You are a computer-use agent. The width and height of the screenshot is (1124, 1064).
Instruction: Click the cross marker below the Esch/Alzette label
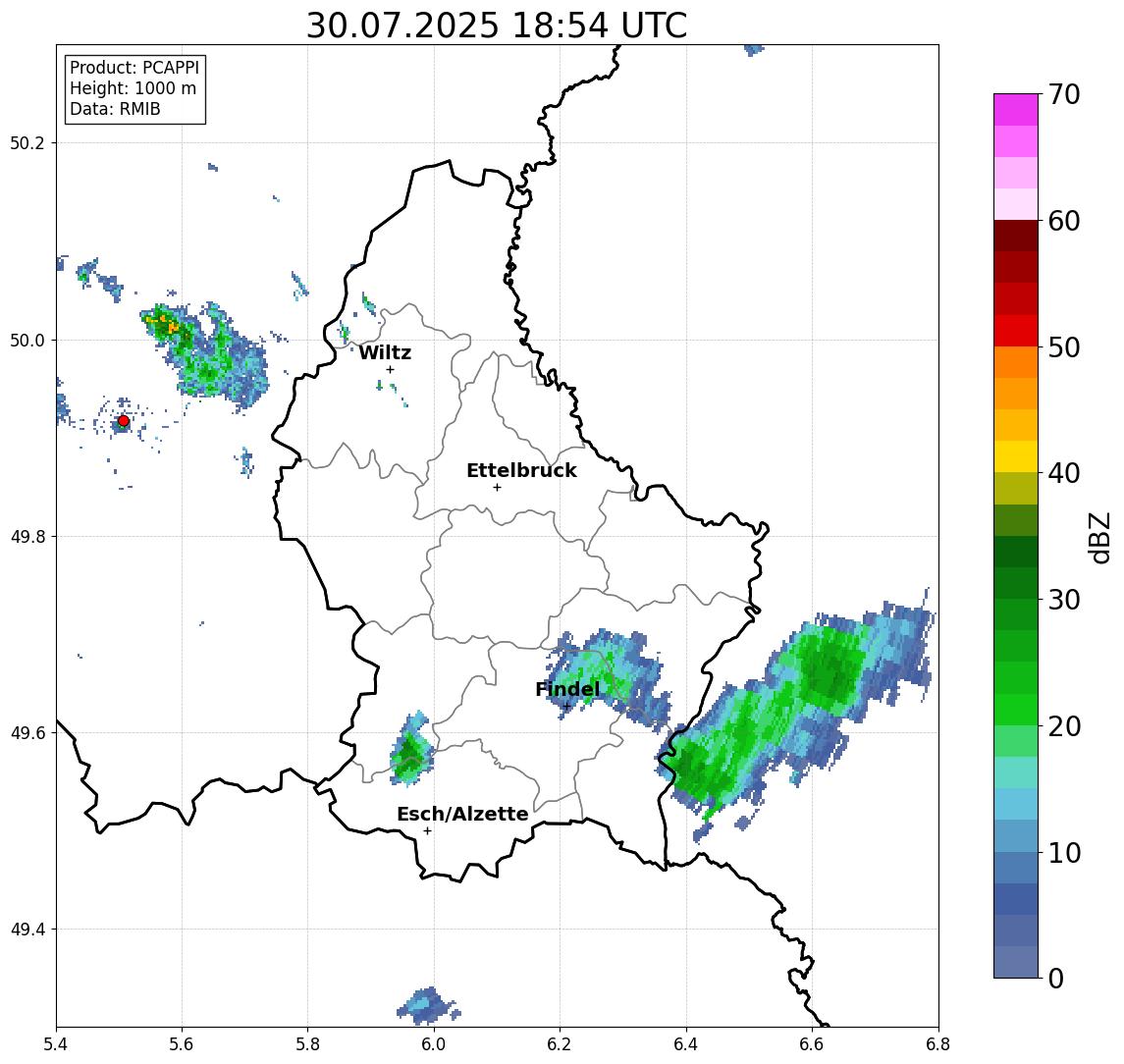click(x=428, y=831)
